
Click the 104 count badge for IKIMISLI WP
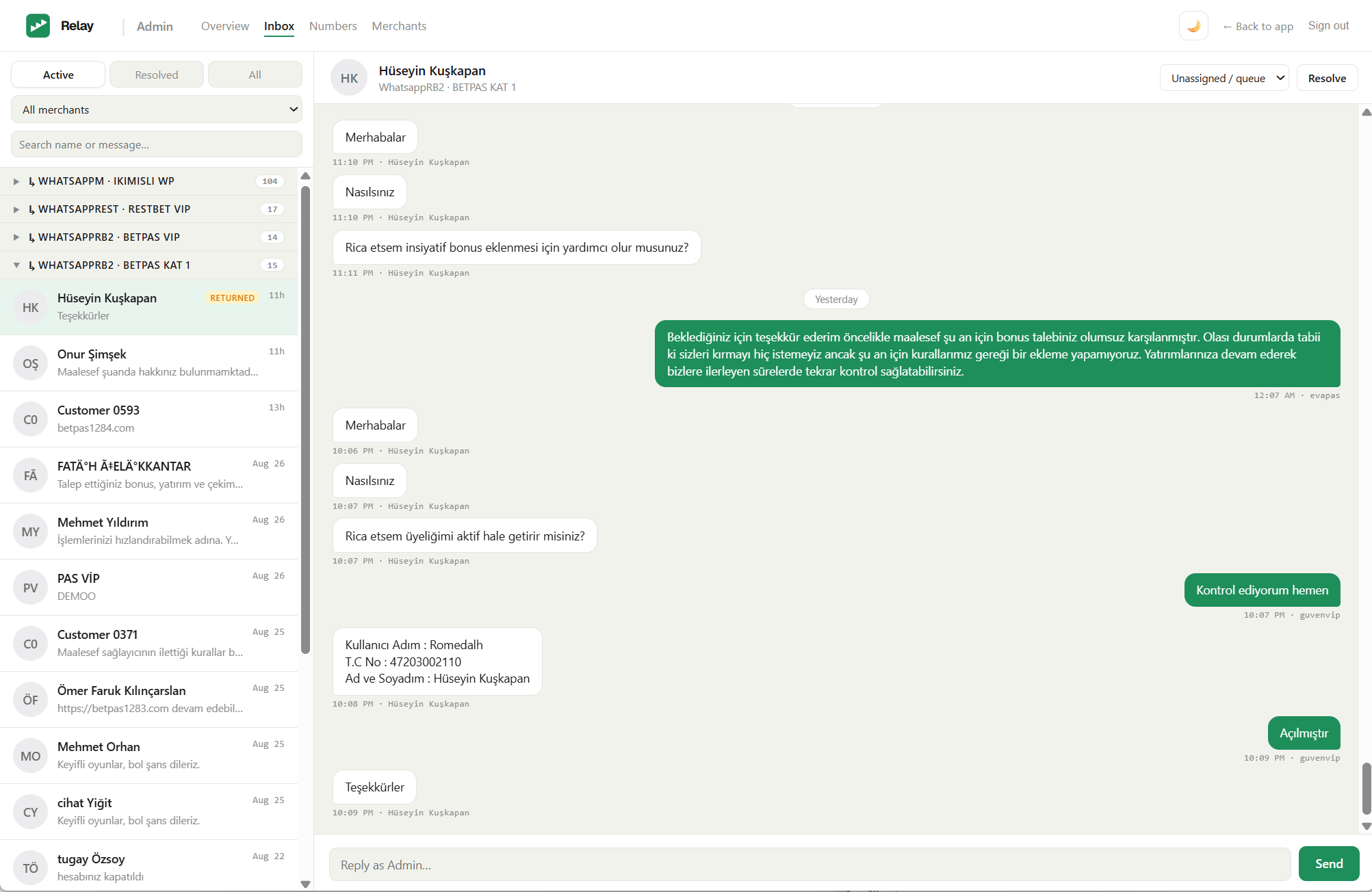270,181
